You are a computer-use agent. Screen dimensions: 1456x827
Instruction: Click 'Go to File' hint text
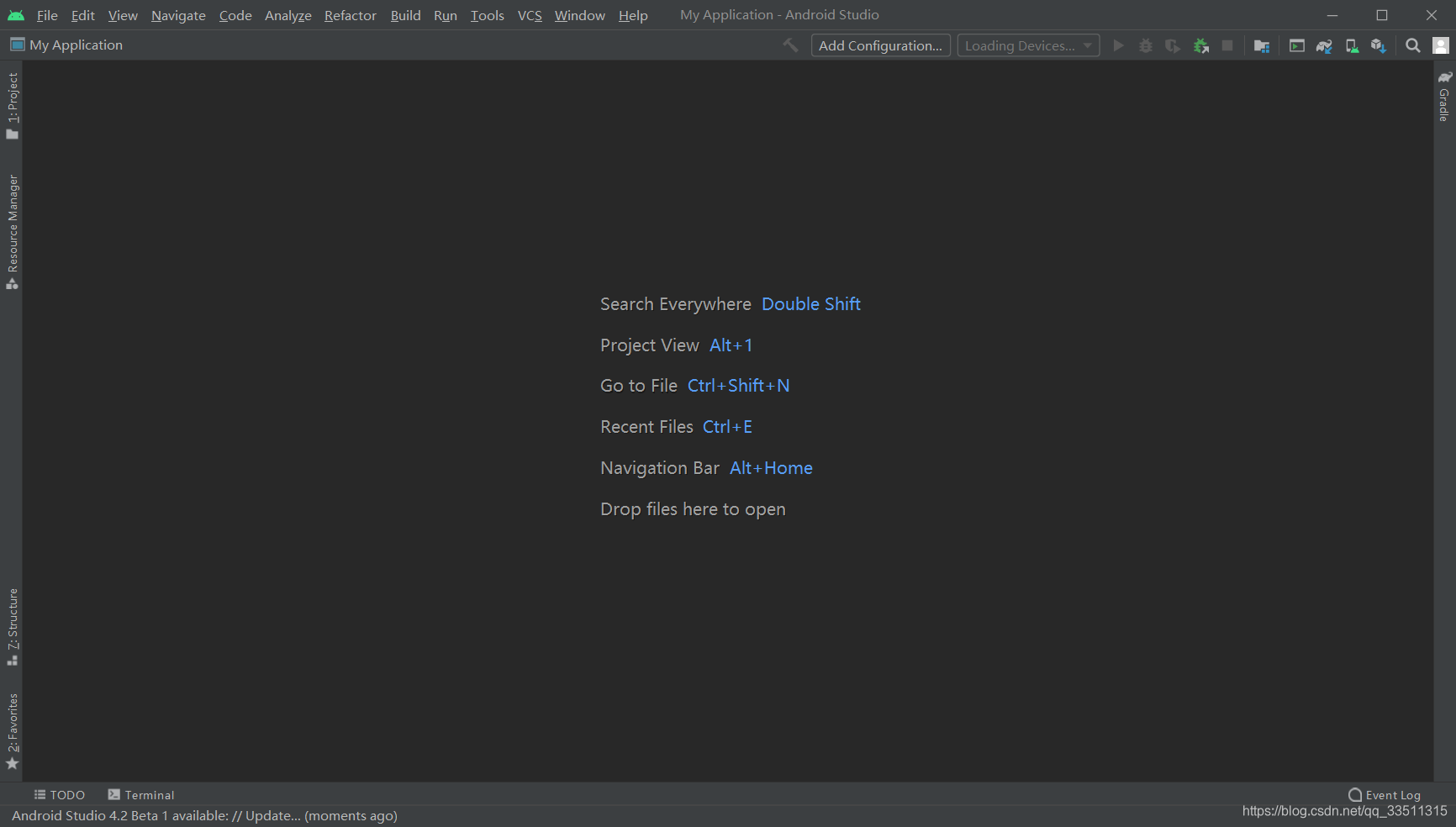(x=639, y=386)
